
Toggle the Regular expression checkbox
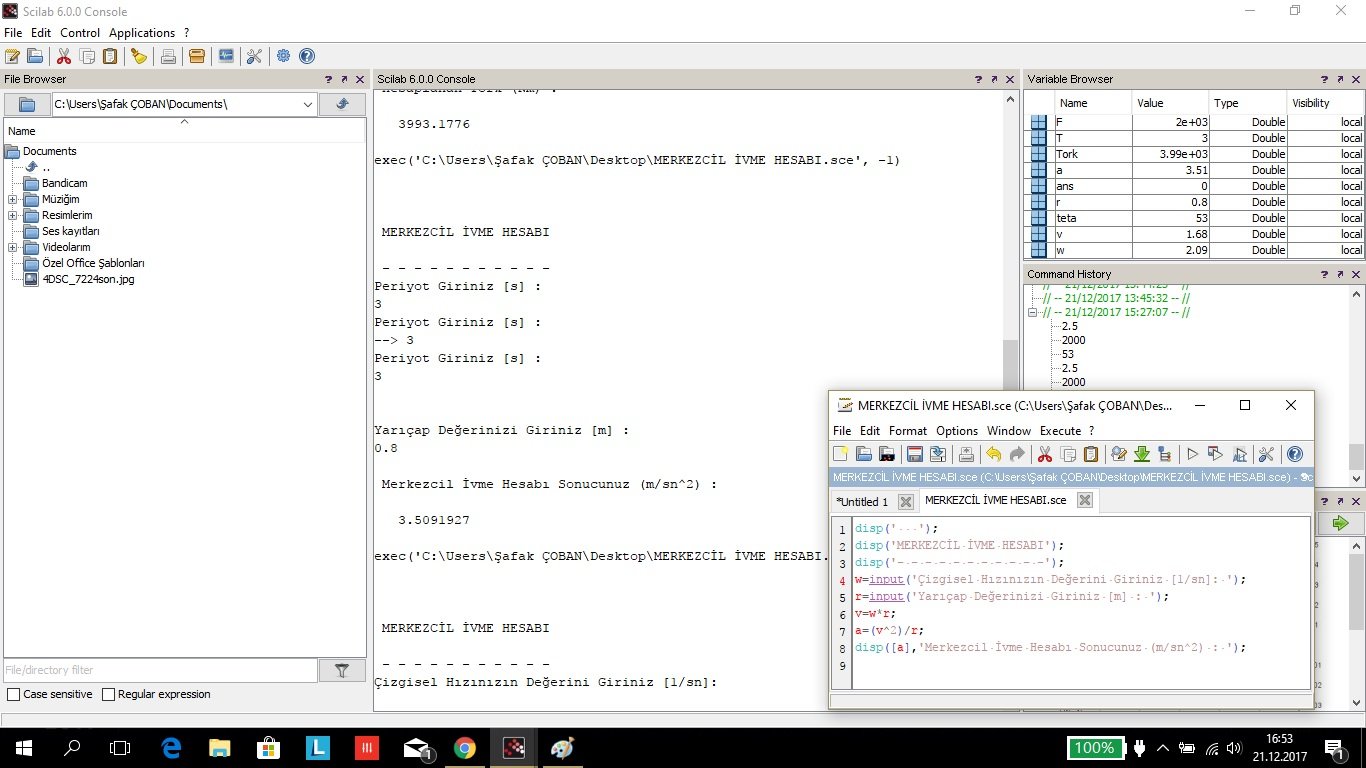pyautogui.click(x=108, y=694)
